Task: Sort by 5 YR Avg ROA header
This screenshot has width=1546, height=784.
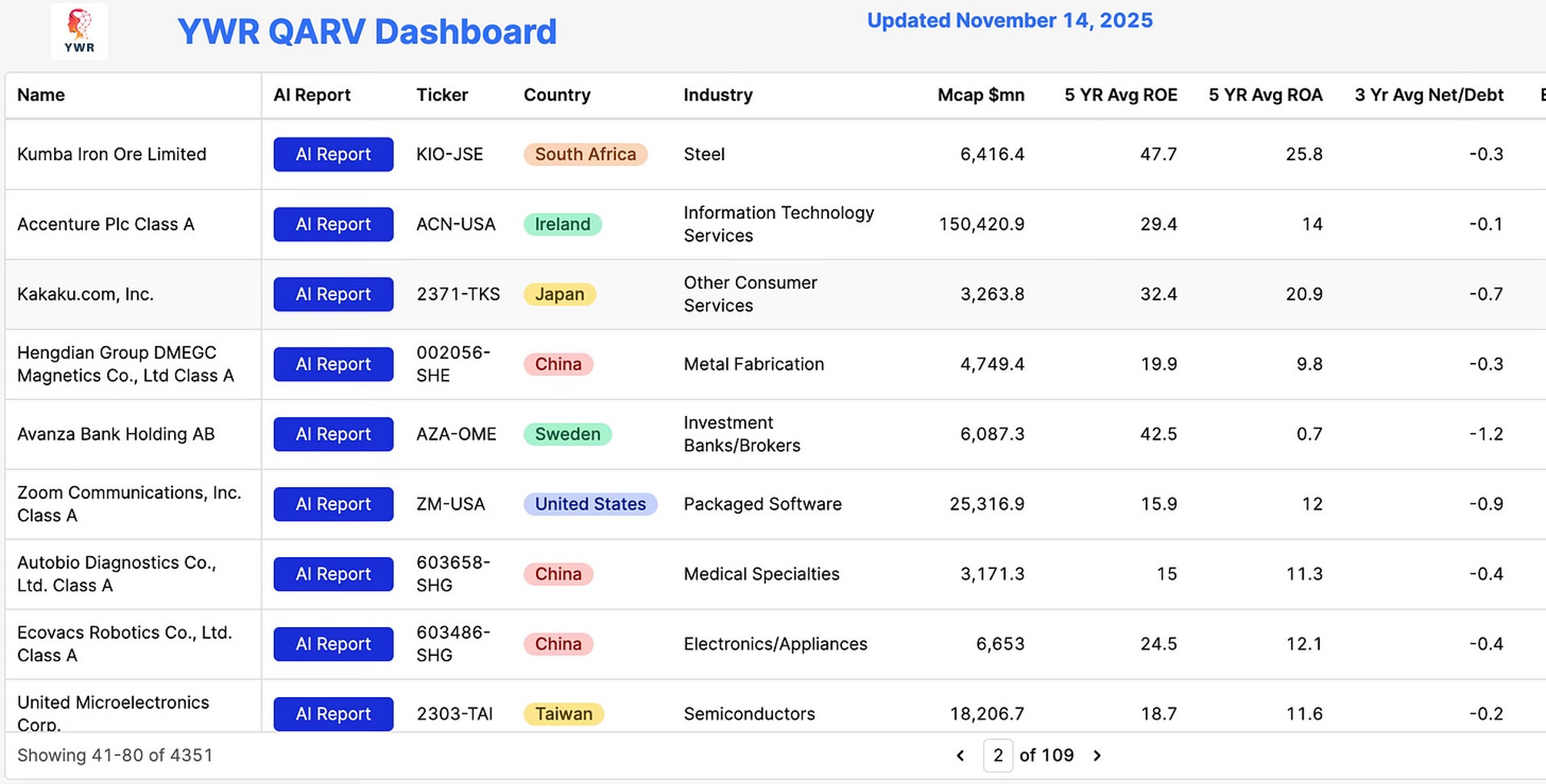Action: (1266, 95)
